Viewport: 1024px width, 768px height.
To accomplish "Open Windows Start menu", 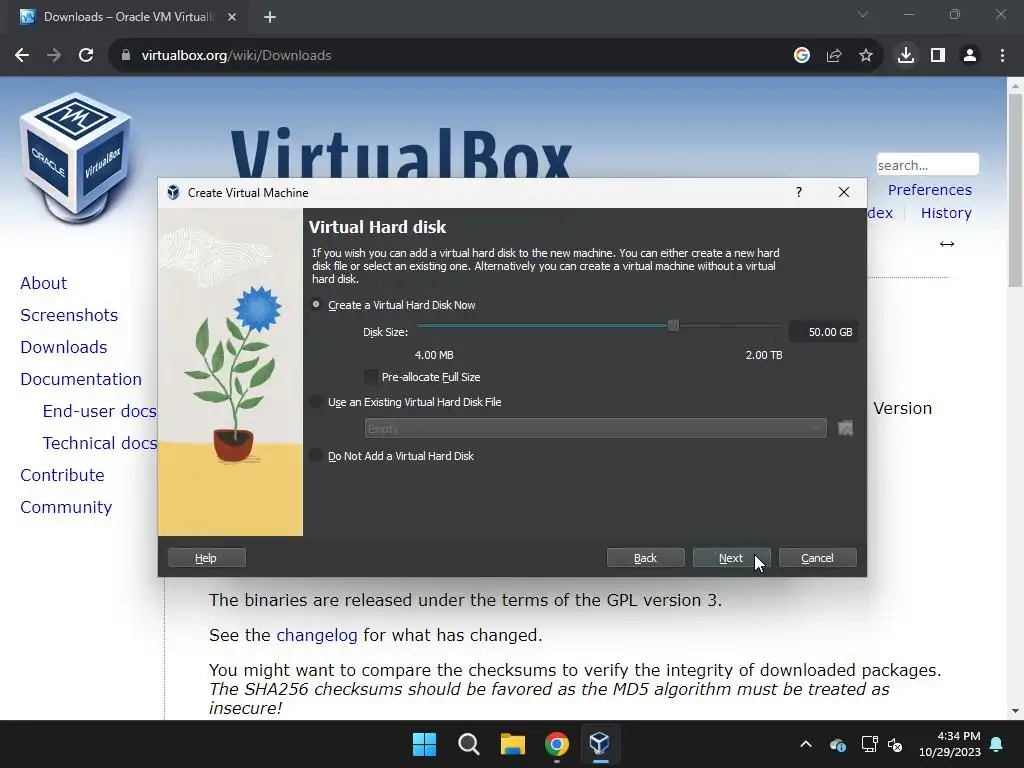I will (424, 744).
